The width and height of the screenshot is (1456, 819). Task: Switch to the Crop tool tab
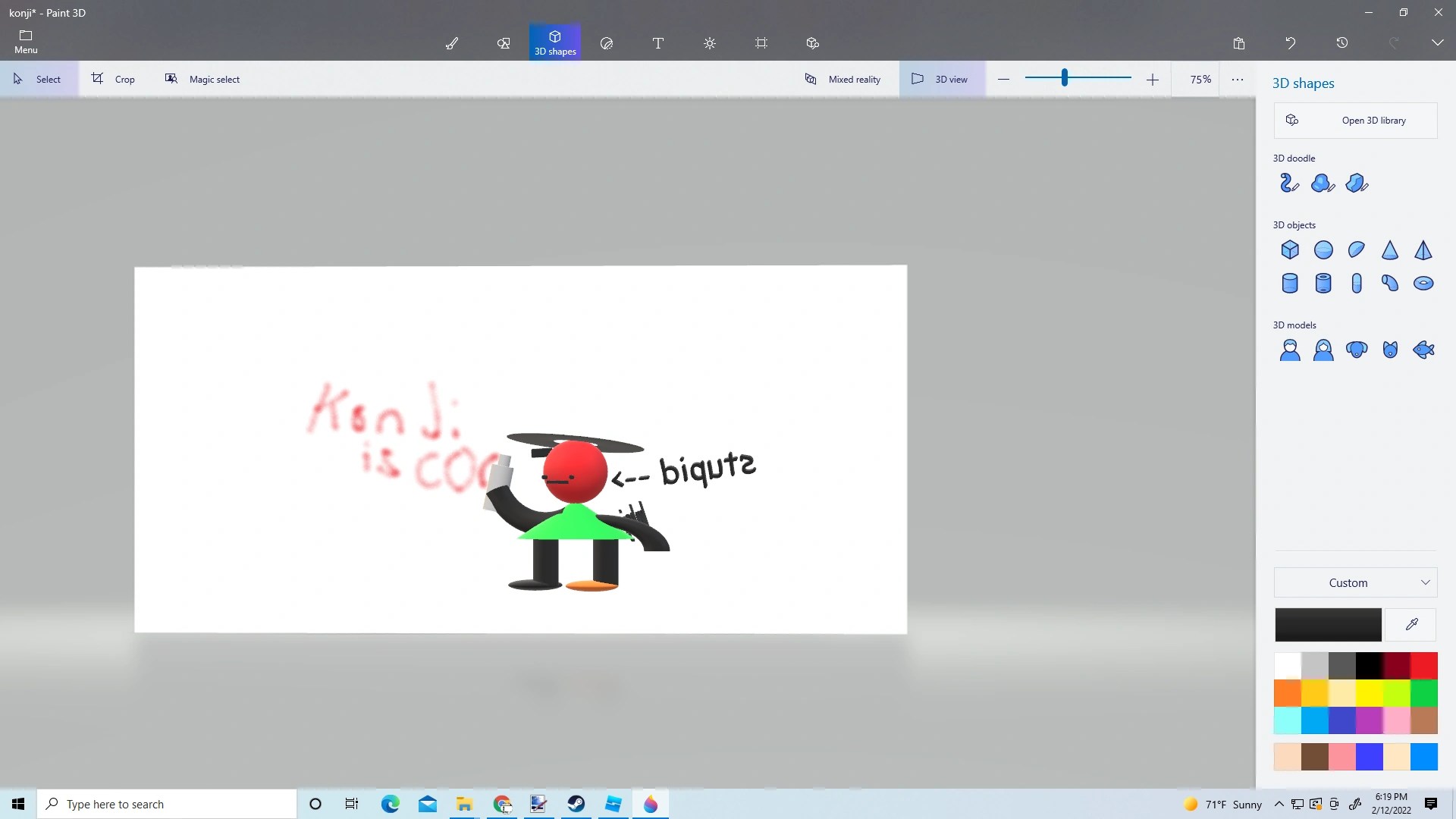tap(114, 79)
